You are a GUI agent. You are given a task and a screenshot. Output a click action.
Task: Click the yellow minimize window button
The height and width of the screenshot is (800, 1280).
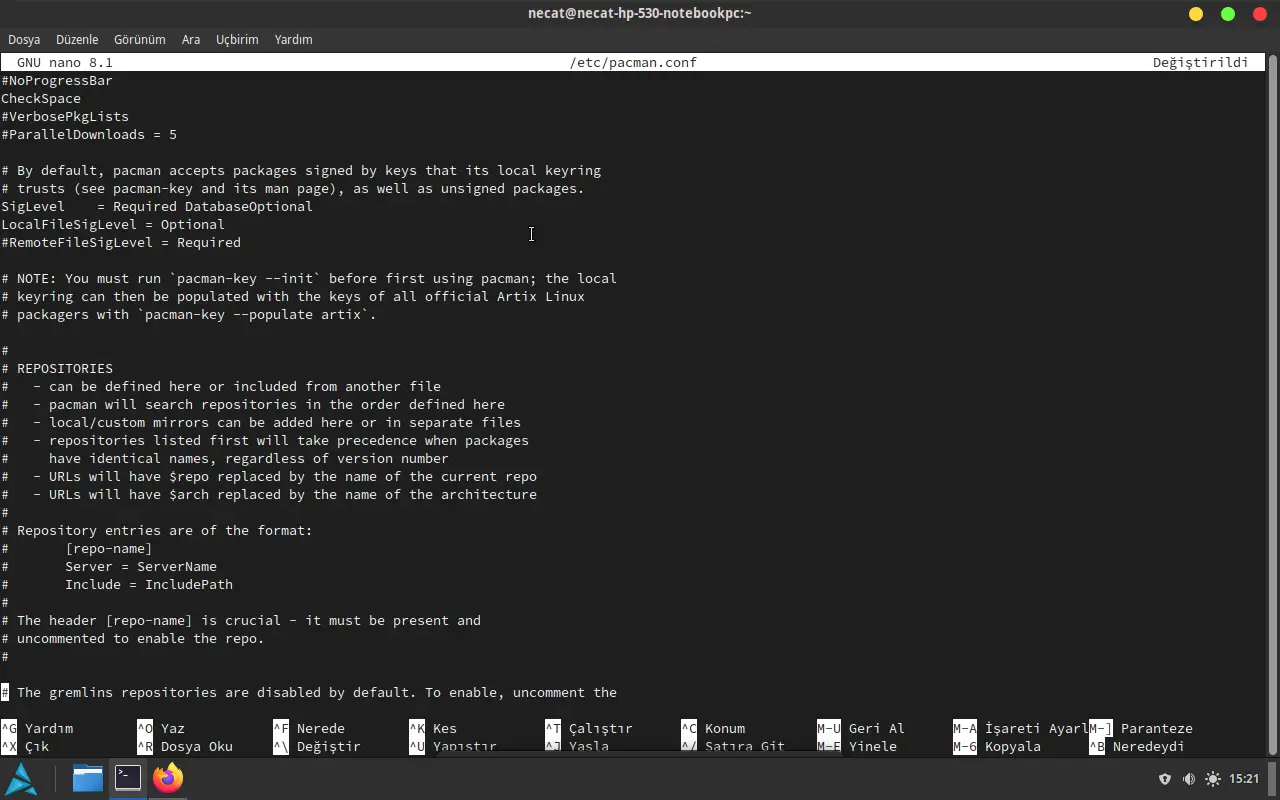[x=1196, y=14]
